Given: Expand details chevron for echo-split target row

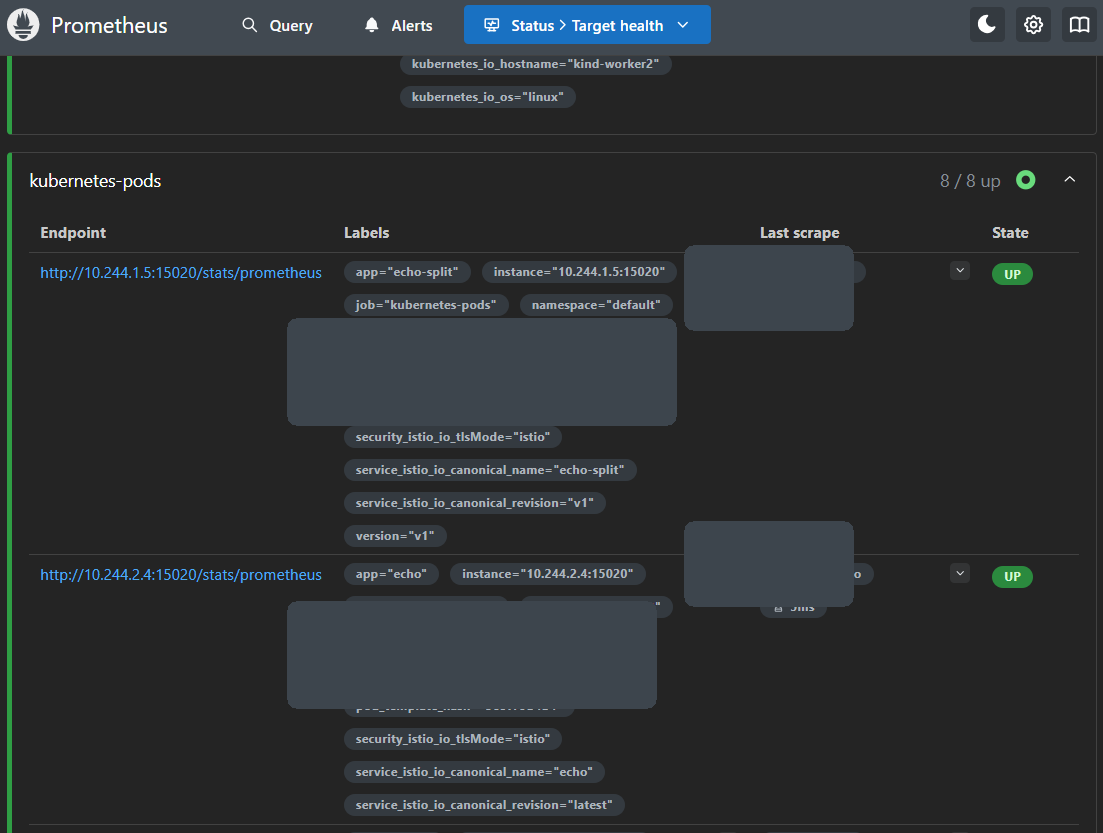Looking at the screenshot, I should 960,271.
